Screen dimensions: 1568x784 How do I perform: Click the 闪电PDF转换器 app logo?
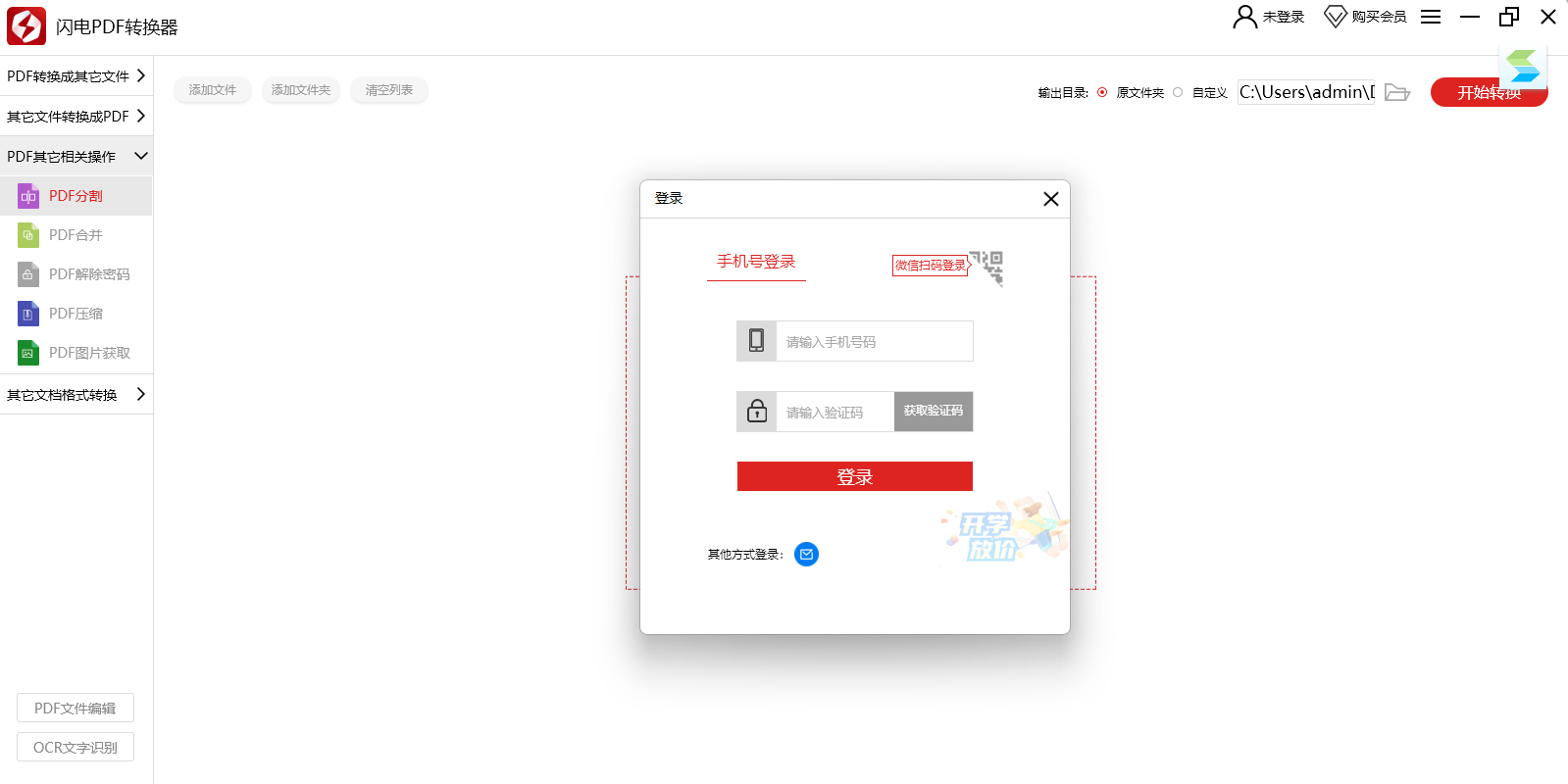click(x=26, y=26)
